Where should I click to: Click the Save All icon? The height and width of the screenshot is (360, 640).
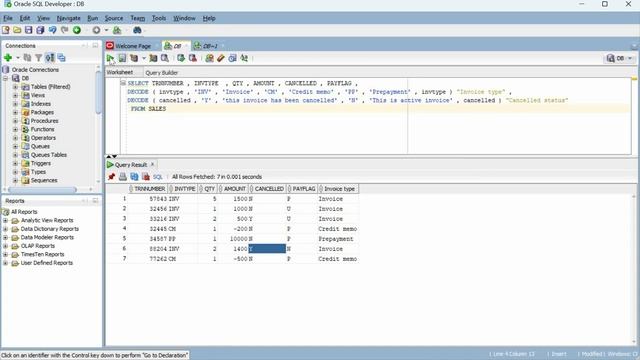(x=40, y=30)
